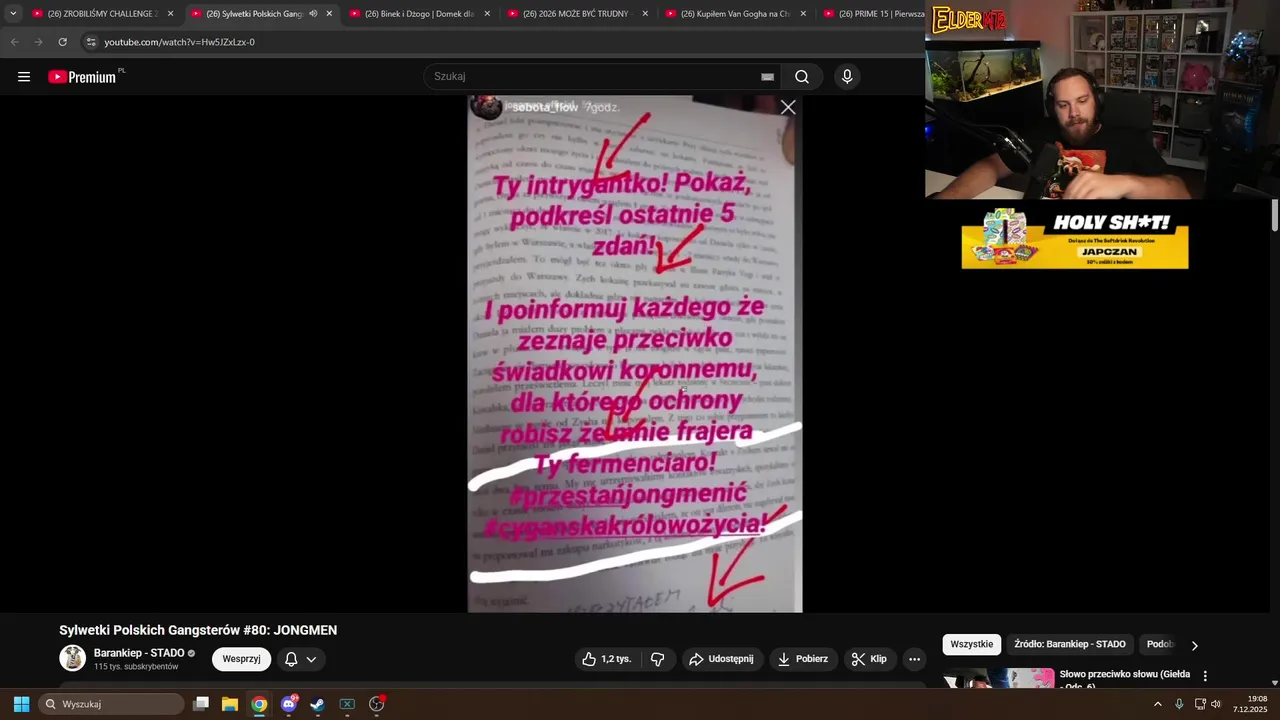Open system tray microphone icon
The height and width of the screenshot is (720, 1280).
coord(1179,704)
